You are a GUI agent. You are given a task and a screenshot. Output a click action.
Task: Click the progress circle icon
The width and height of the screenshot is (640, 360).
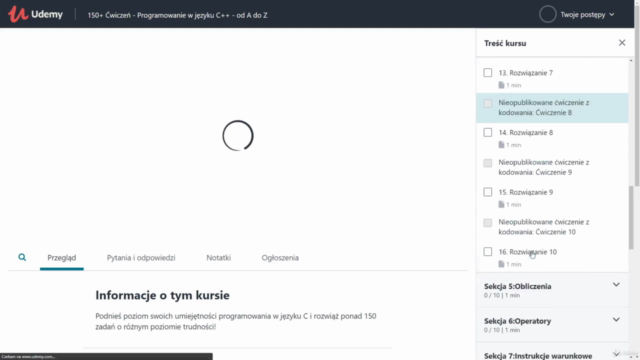coord(547,14)
